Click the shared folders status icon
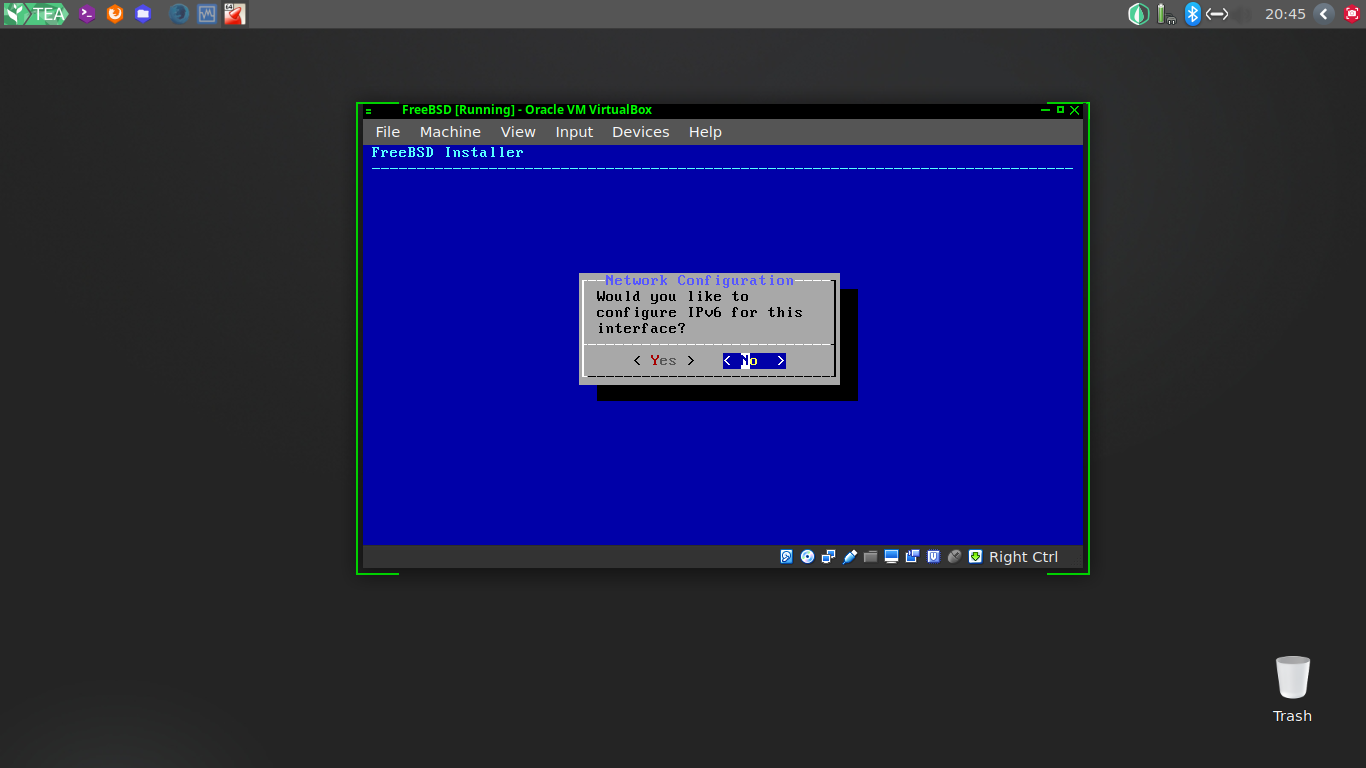The width and height of the screenshot is (1366, 768). [870, 557]
